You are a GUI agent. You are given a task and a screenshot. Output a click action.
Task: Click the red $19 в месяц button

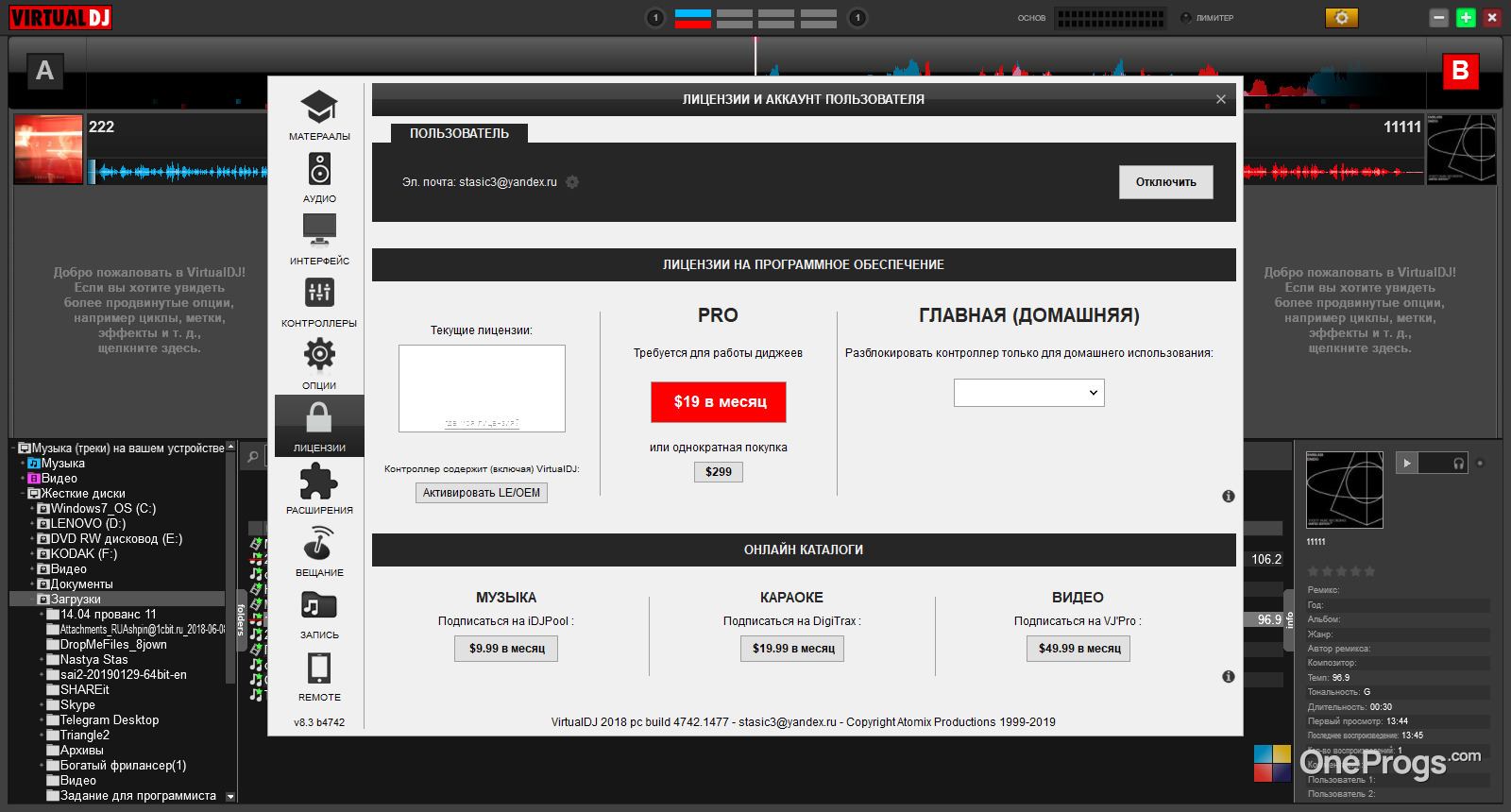tap(719, 402)
